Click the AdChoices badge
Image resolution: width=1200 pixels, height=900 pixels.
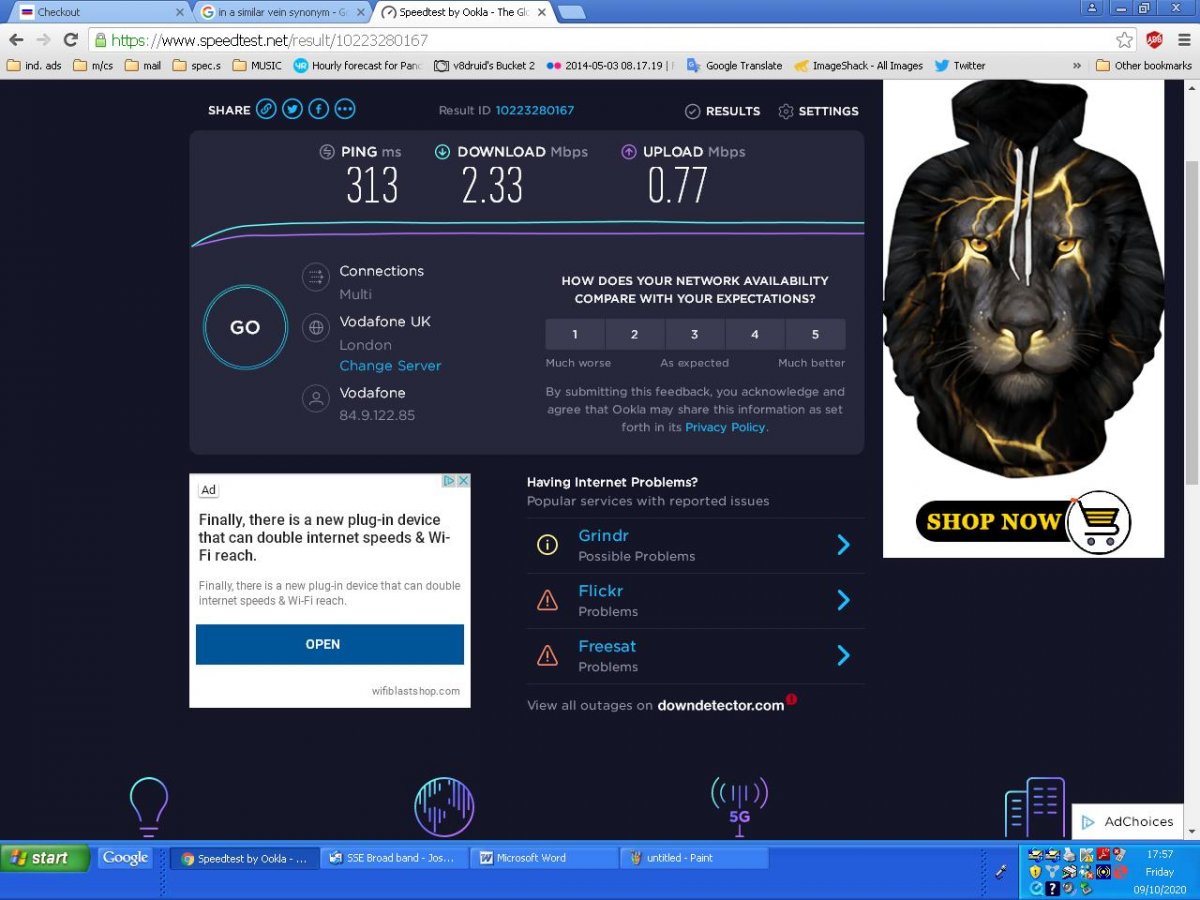pos(1127,821)
